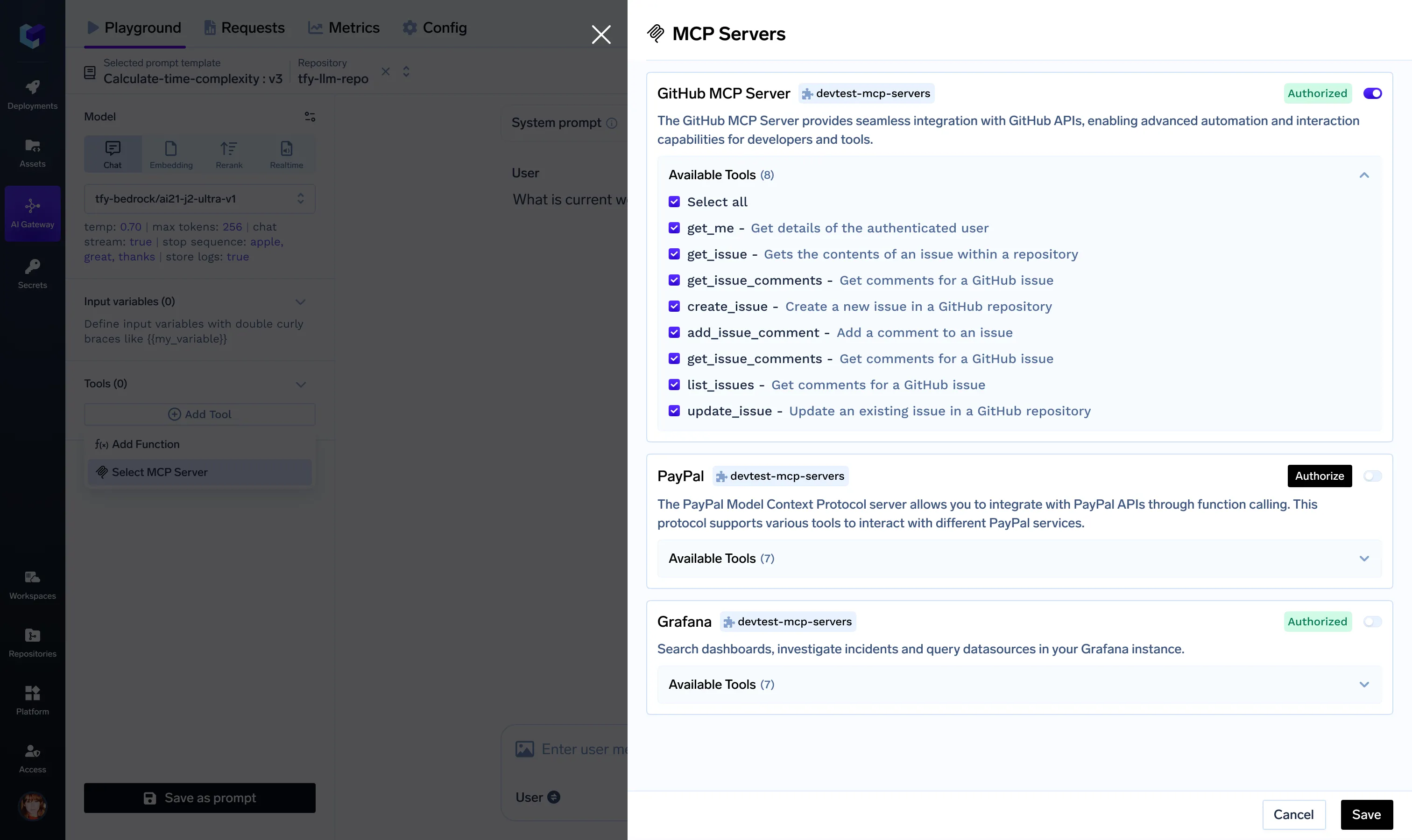1412x840 pixels.
Task: Open Repositories sidebar icon
Action: tap(32, 642)
